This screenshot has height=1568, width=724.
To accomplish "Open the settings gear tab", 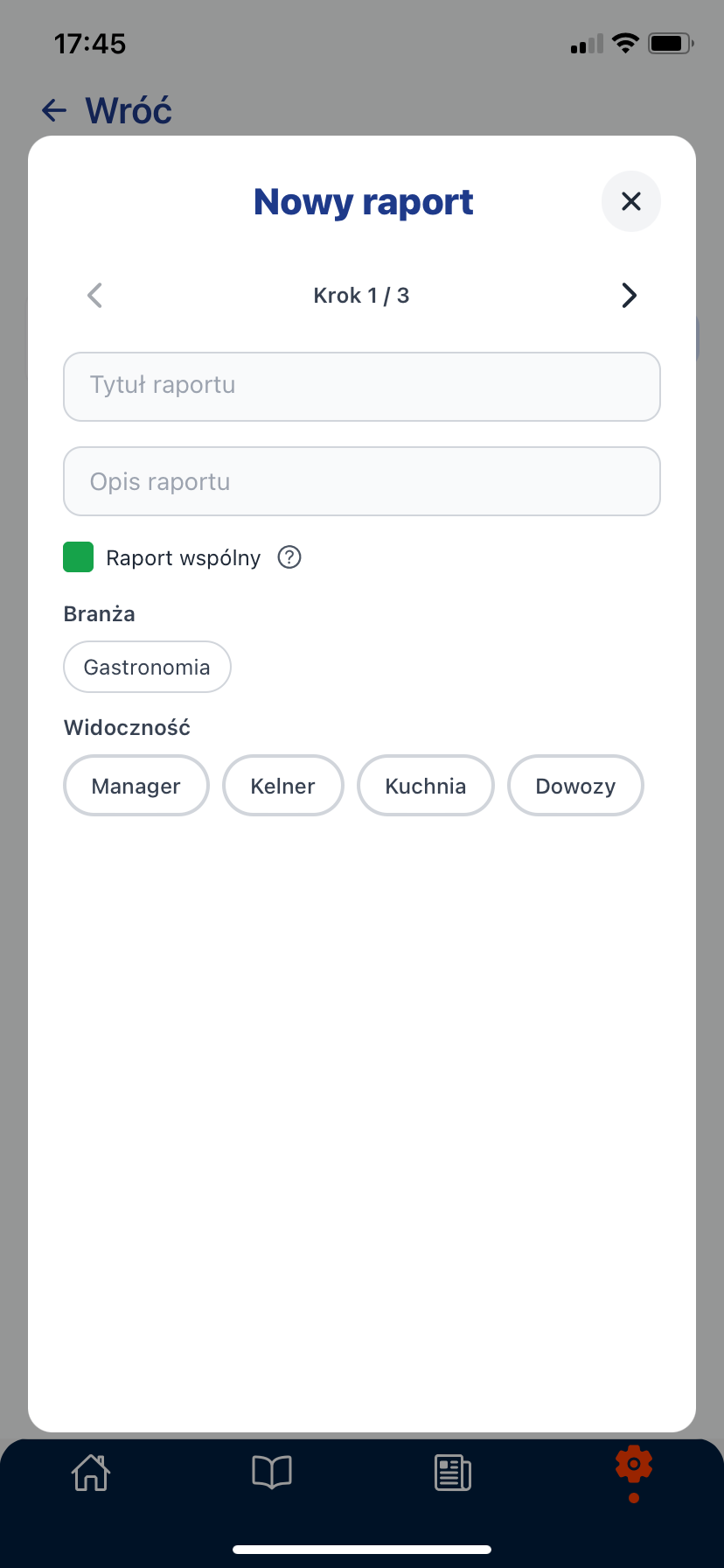I will [x=634, y=1465].
